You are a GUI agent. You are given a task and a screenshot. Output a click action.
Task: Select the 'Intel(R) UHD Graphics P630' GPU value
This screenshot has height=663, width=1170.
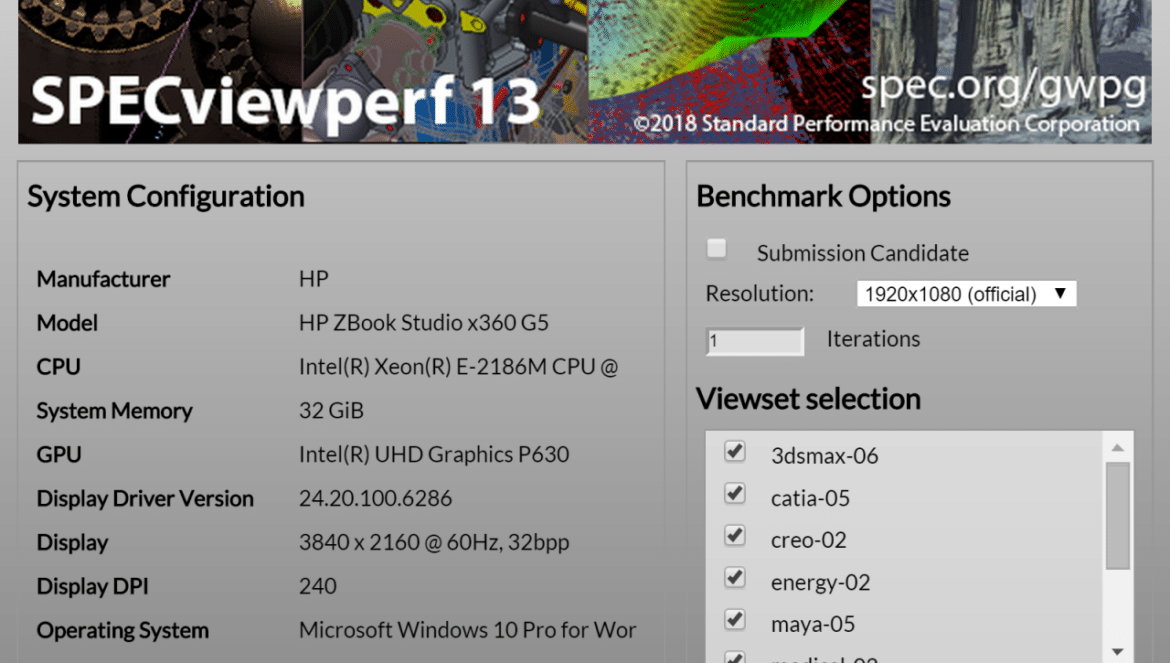[x=434, y=455]
